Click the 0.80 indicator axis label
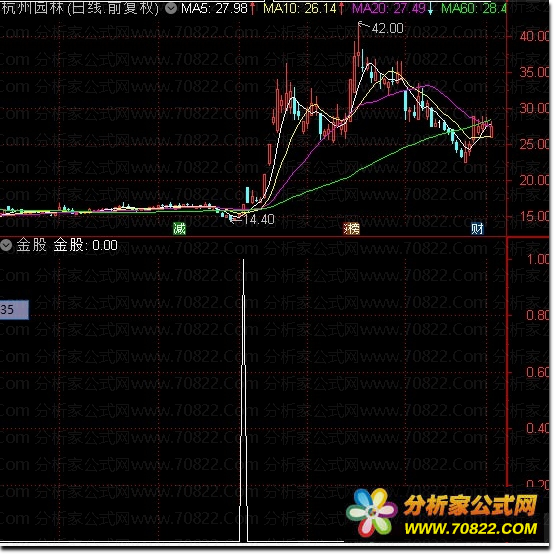Viewport: 555px width, 554px height. click(538, 315)
